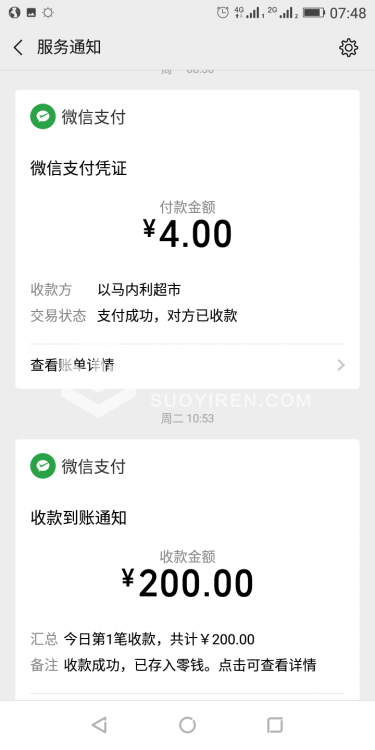This screenshot has width=375, height=750.
Task: Tap the WeChat Pay logo in the payment voucher card
Action: point(43,117)
